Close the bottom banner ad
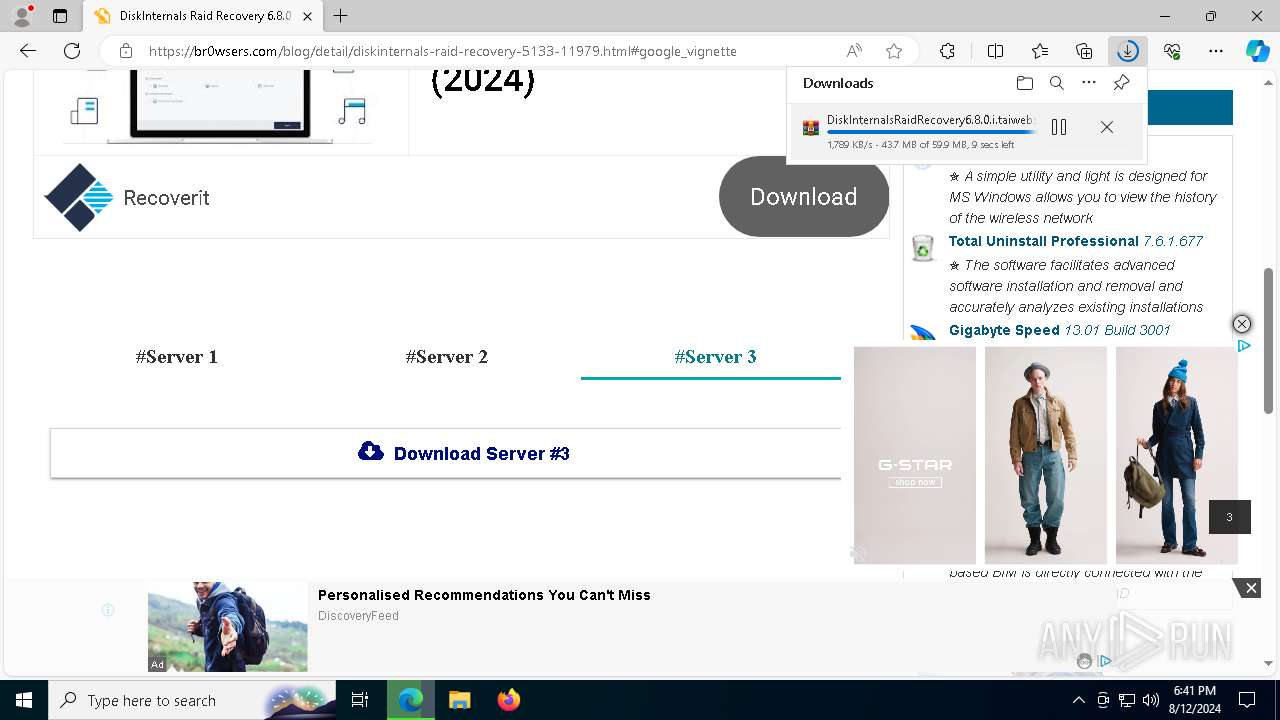This screenshot has height=720, width=1280. tap(1251, 588)
